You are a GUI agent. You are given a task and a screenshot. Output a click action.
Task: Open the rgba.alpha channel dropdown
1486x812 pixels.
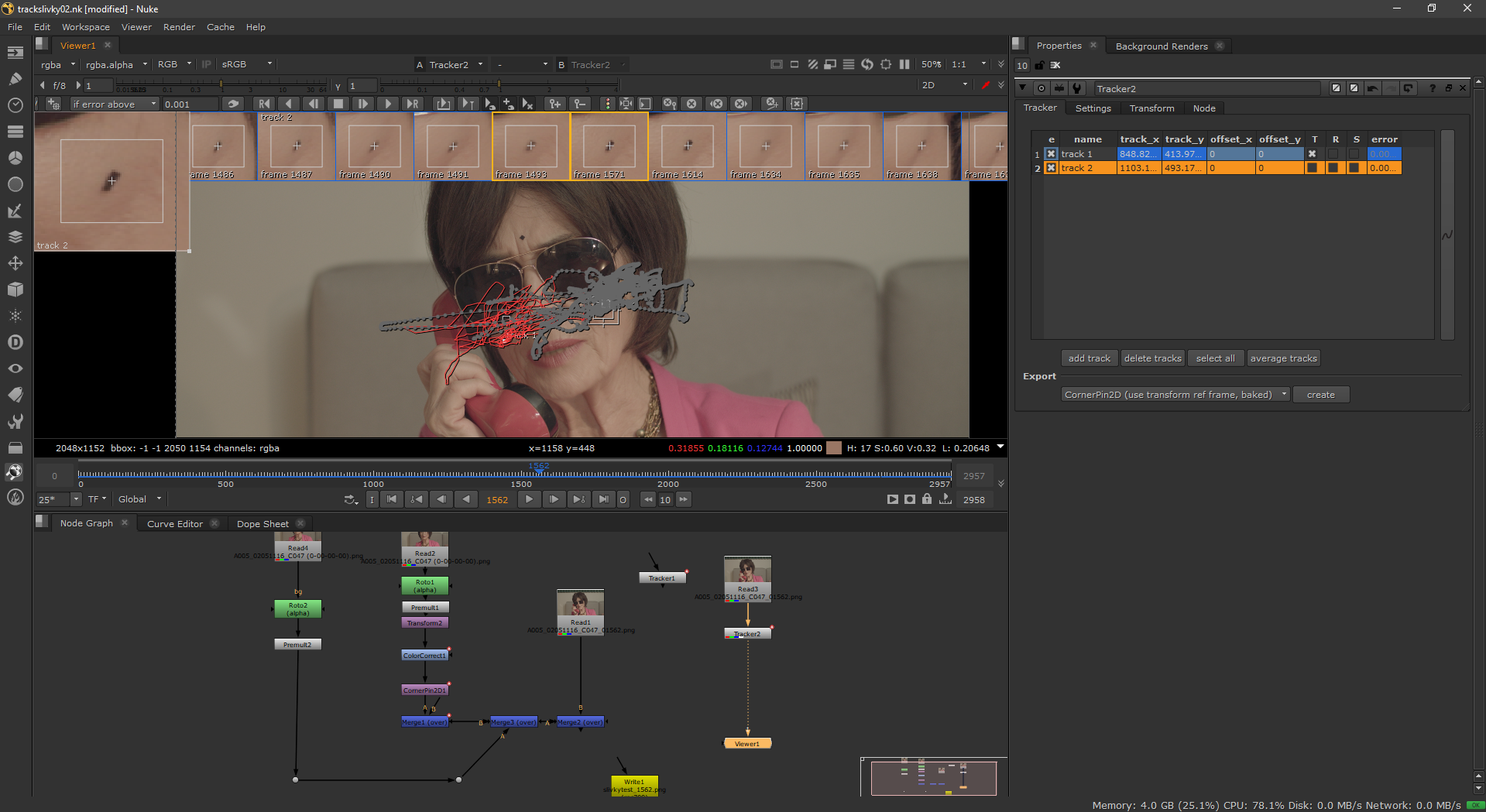[x=116, y=64]
